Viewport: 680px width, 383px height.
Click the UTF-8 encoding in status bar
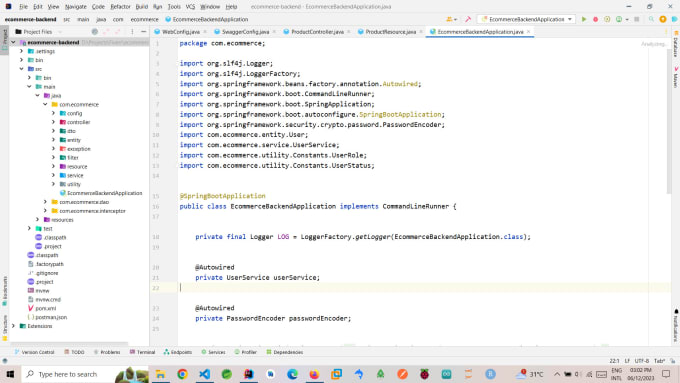point(641,361)
